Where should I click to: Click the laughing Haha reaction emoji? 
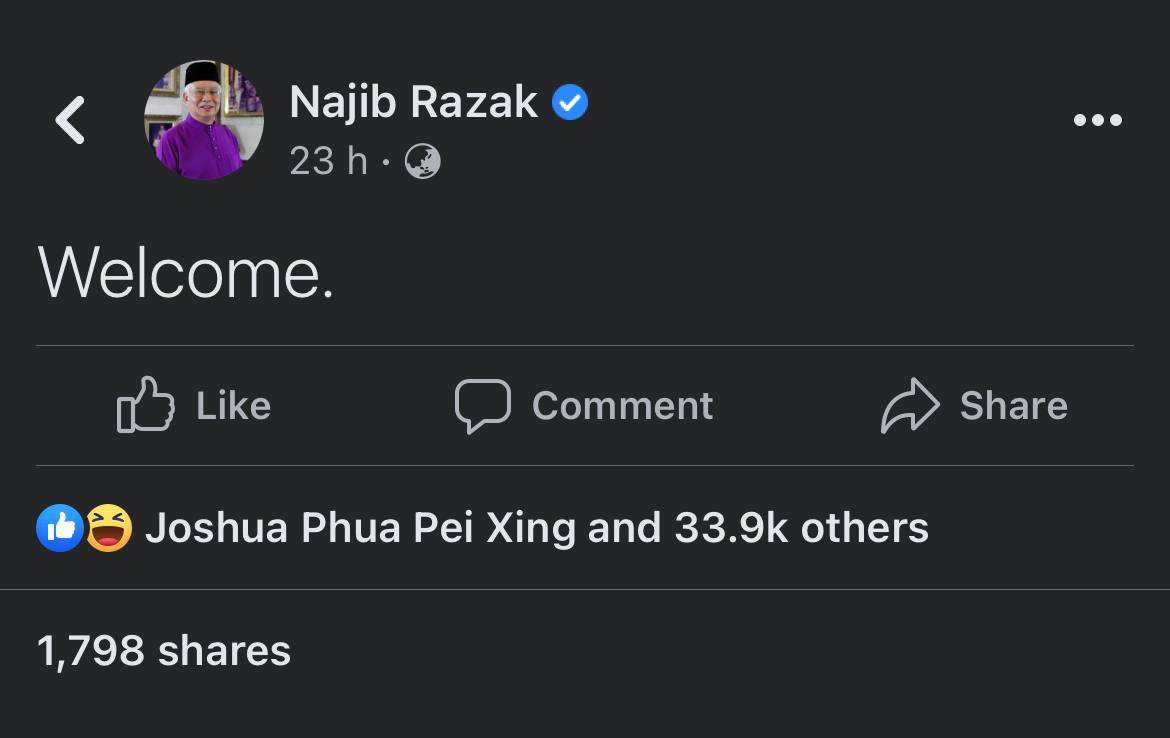109,528
